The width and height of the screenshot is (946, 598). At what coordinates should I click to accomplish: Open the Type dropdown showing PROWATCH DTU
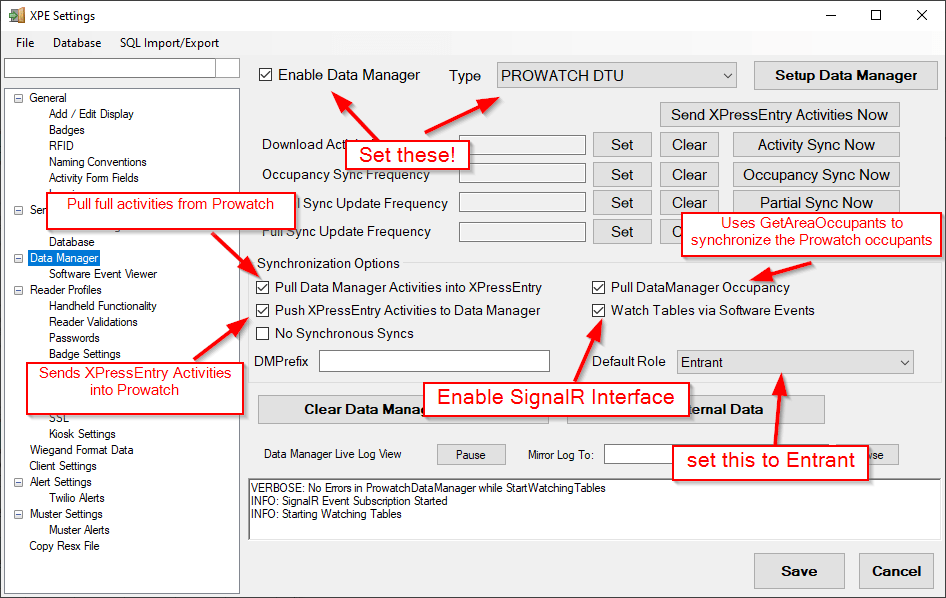point(616,75)
